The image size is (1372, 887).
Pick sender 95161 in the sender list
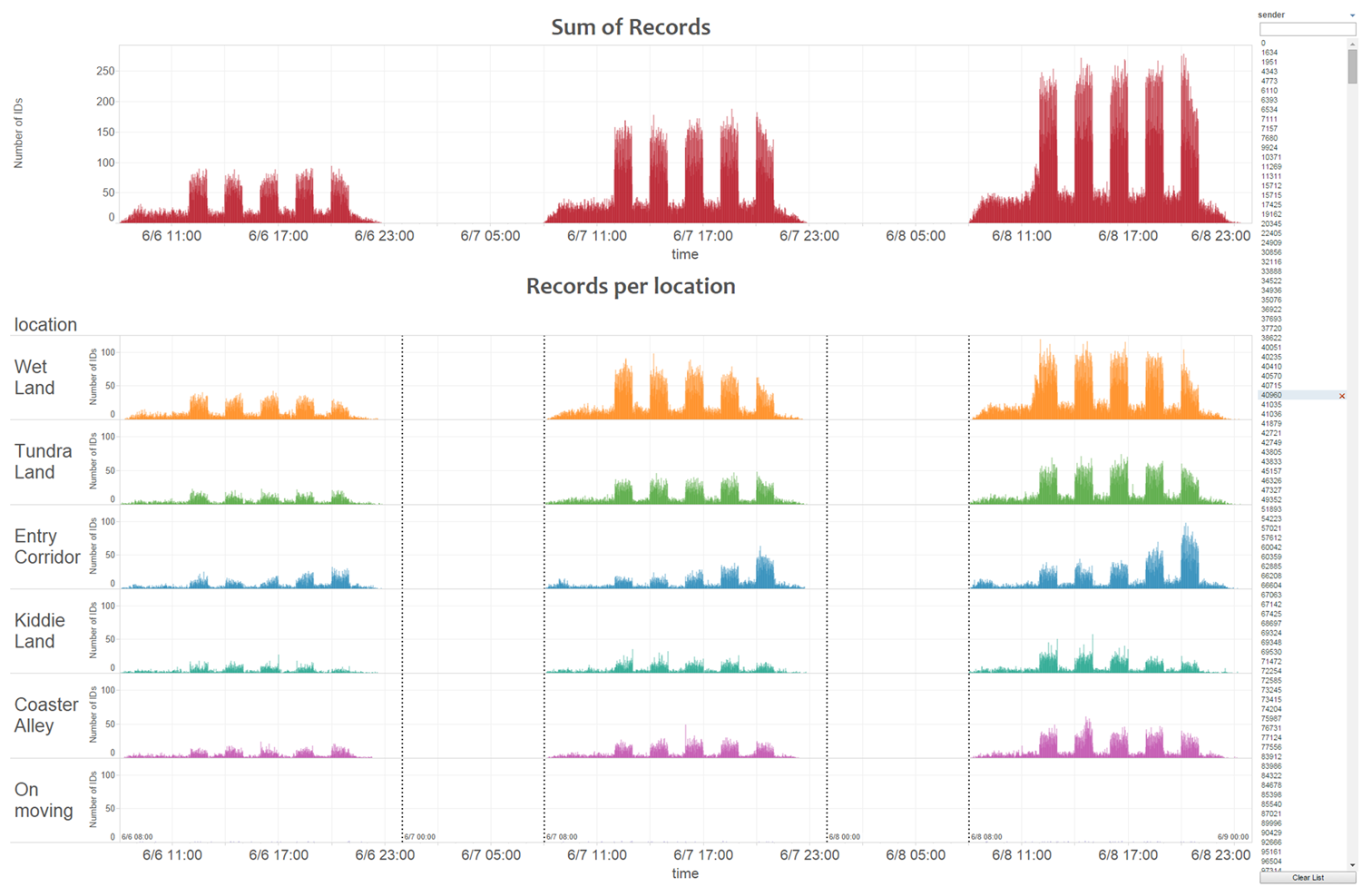point(1271,852)
